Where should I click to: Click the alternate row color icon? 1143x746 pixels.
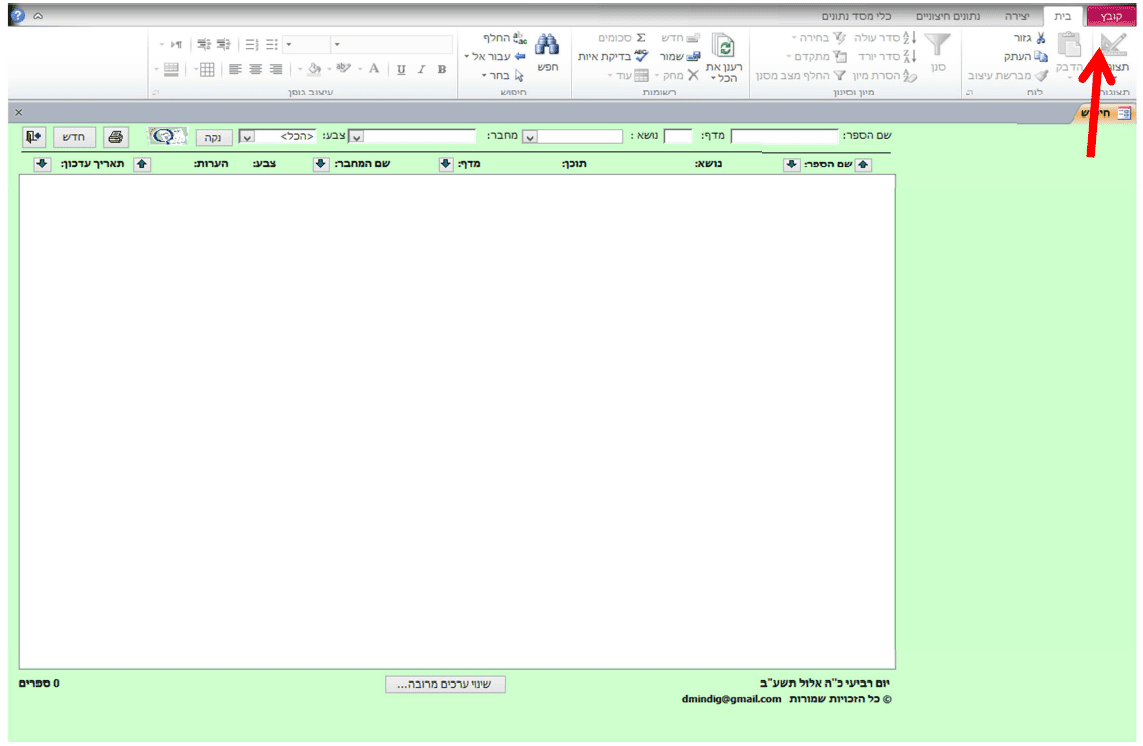click(x=171, y=70)
